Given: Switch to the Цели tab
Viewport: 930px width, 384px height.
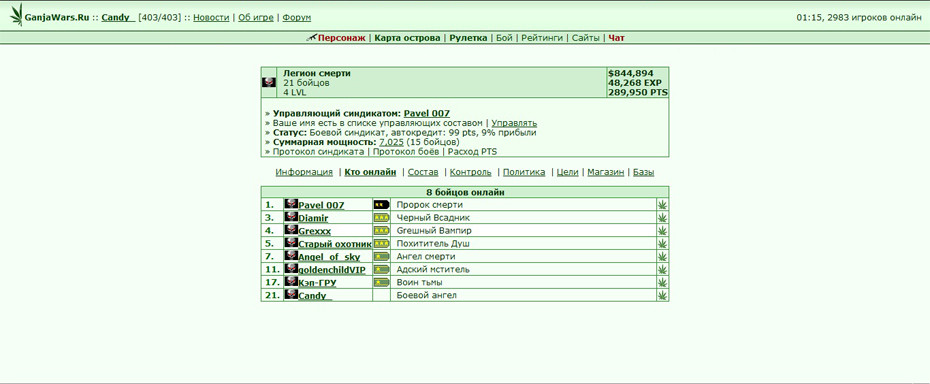Looking at the screenshot, I should pyautogui.click(x=568, y=172).
